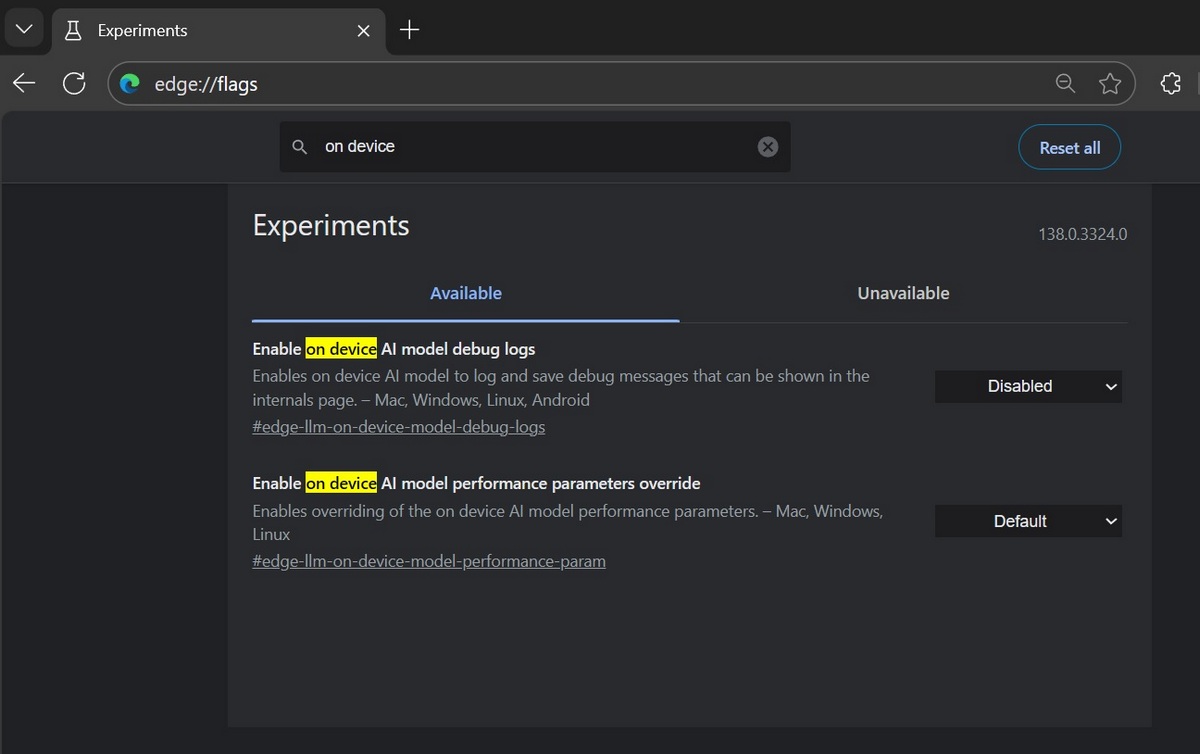Open performance parameters Default dropdown
The height and width of the screenshot is (754, 1200).
[1028, 521]
